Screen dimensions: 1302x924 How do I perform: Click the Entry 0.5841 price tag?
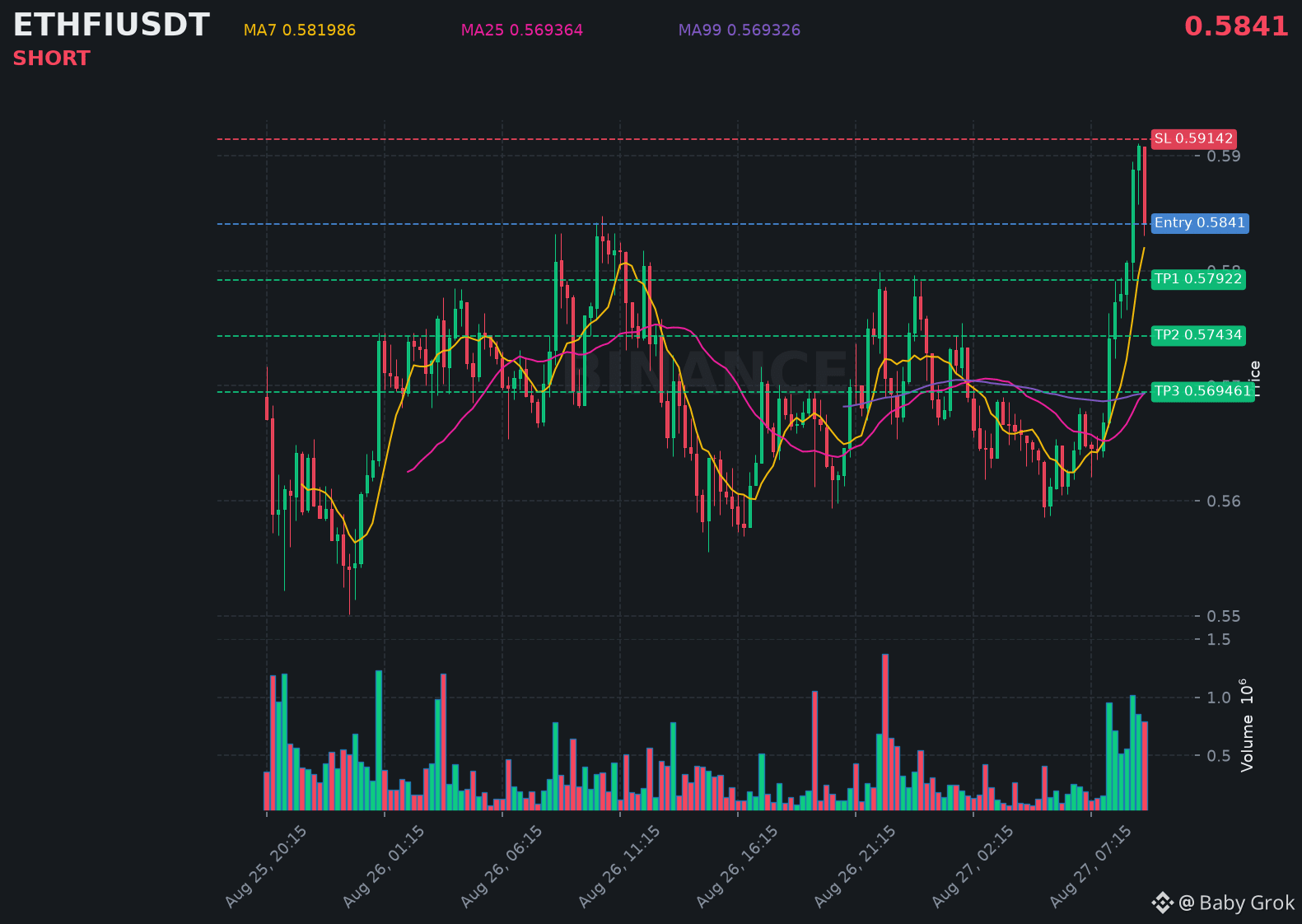coord(1200,223)
